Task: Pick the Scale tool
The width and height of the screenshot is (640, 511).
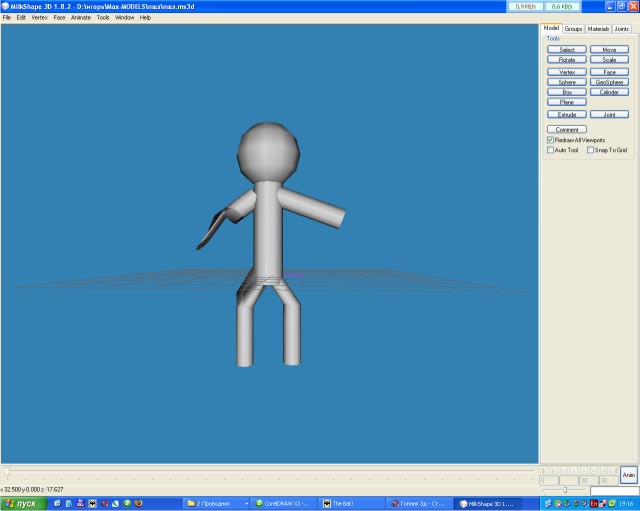Action: coord(609,60)
